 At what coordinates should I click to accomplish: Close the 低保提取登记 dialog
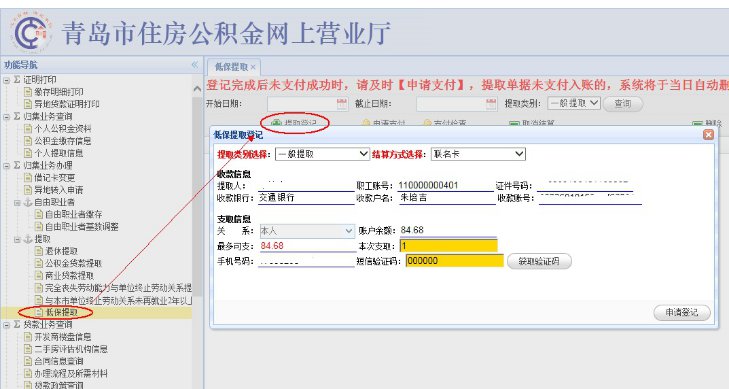[708, 135]
